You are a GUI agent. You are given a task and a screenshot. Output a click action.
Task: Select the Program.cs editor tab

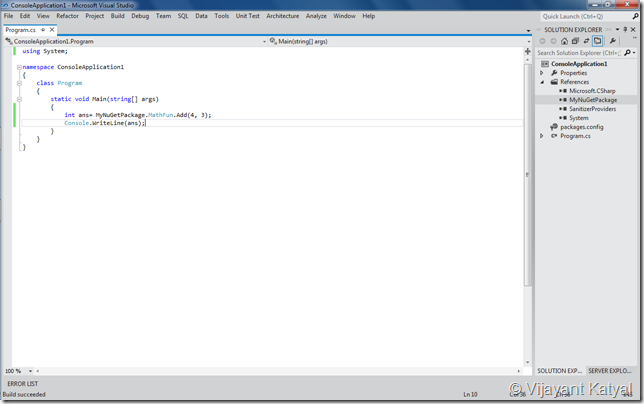point(21,30)
